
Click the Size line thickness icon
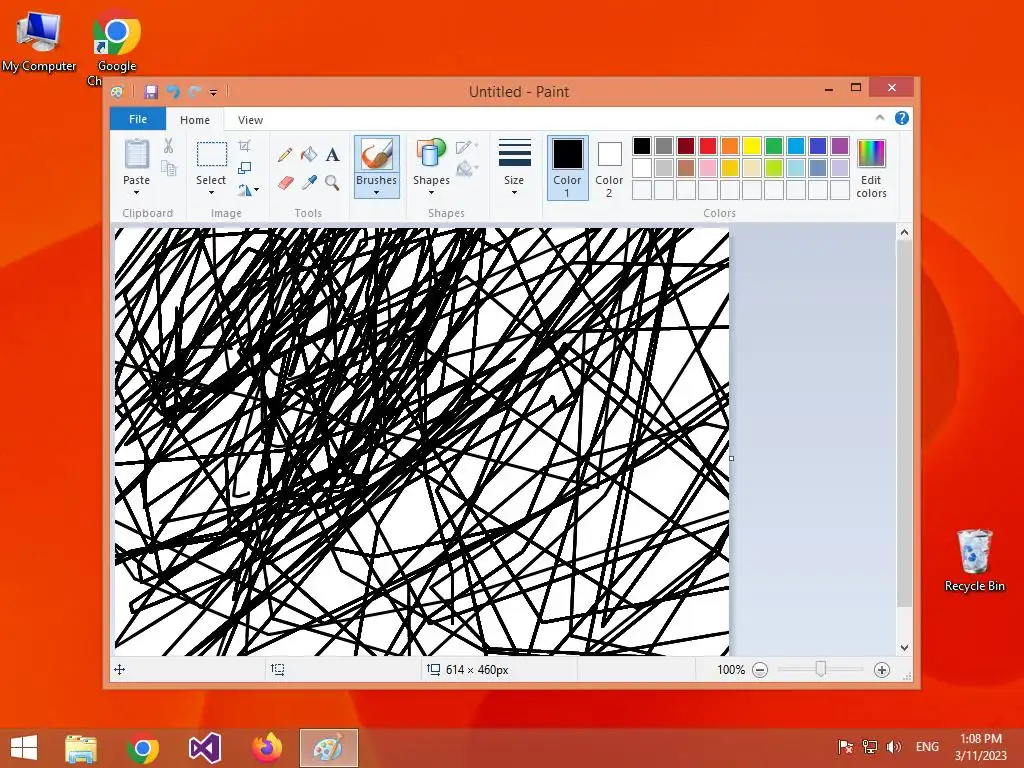point(514,153)
